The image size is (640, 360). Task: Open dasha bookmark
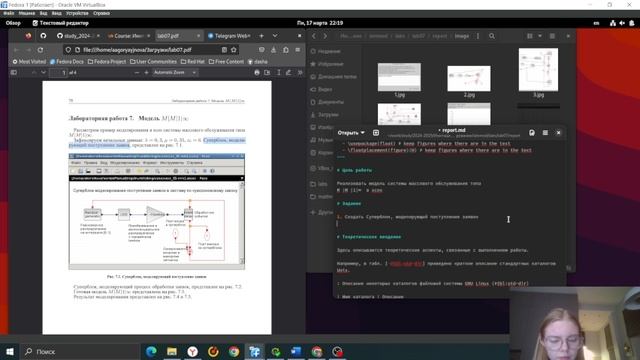(258, 62)
